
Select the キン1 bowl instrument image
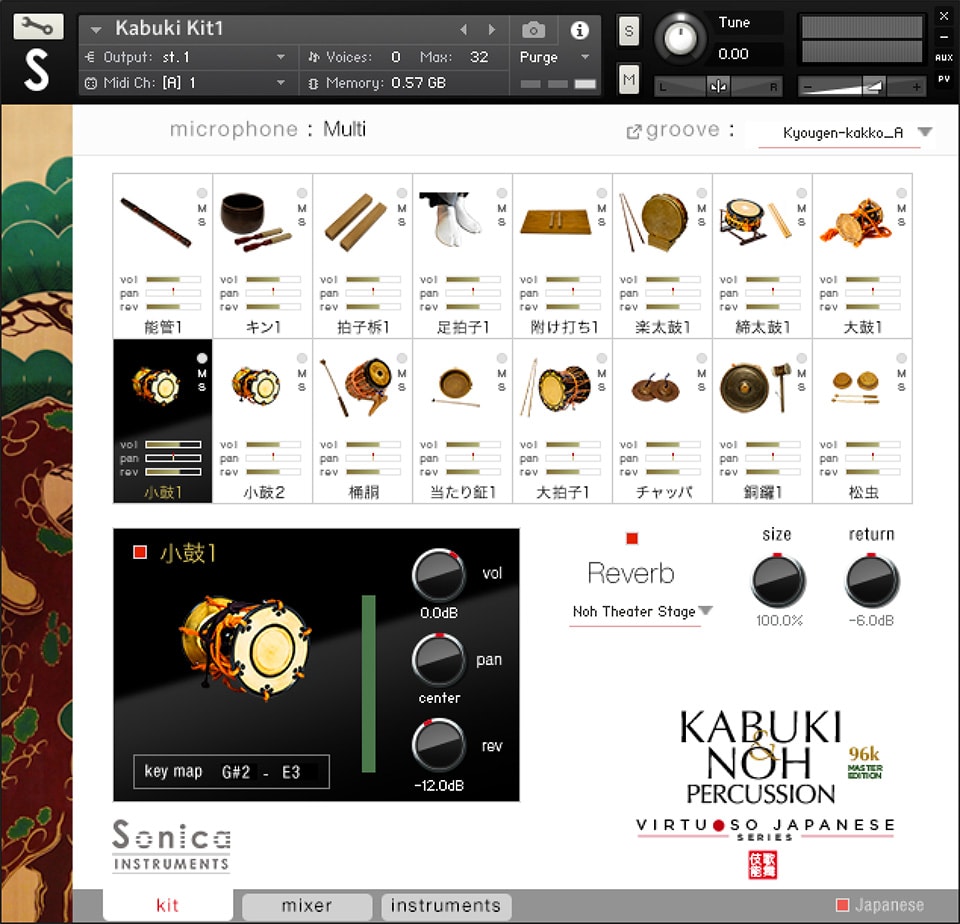pyautogui.click(x=255, y=222)
